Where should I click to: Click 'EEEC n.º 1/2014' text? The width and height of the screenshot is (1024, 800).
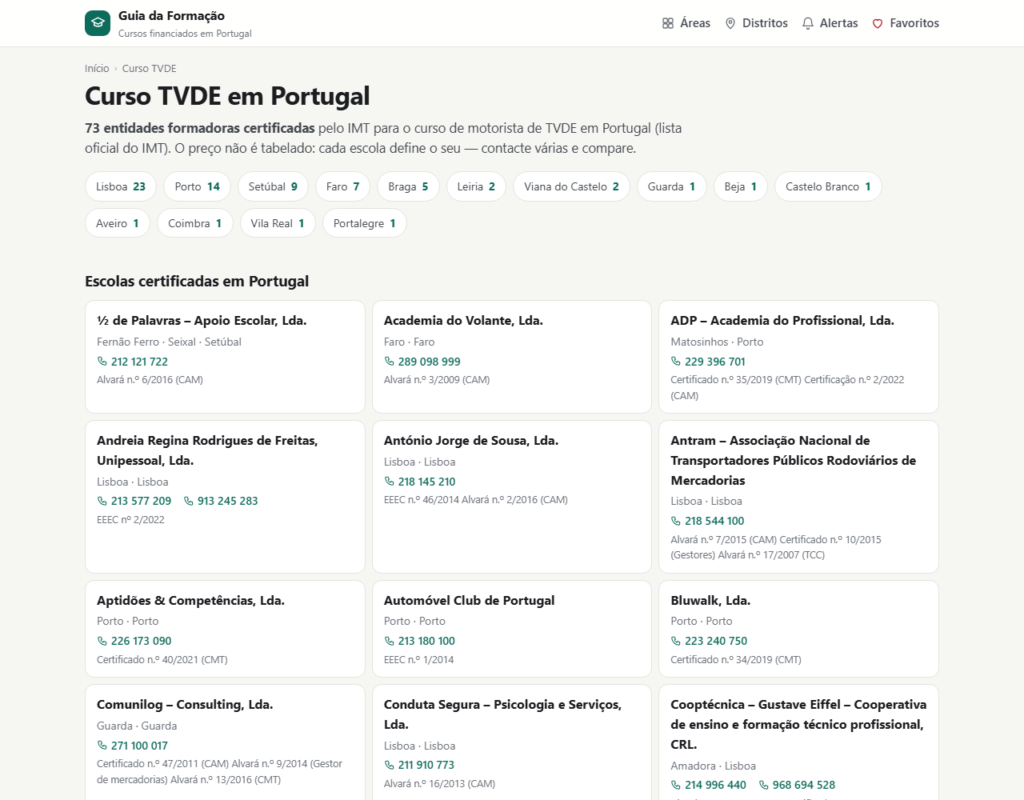419,660
